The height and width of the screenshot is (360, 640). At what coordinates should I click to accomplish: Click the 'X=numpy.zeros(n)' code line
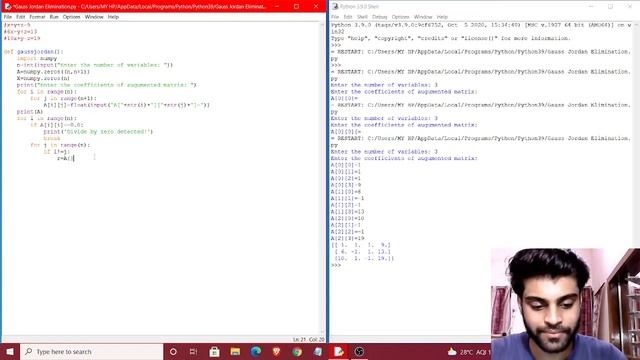(43, 78)
